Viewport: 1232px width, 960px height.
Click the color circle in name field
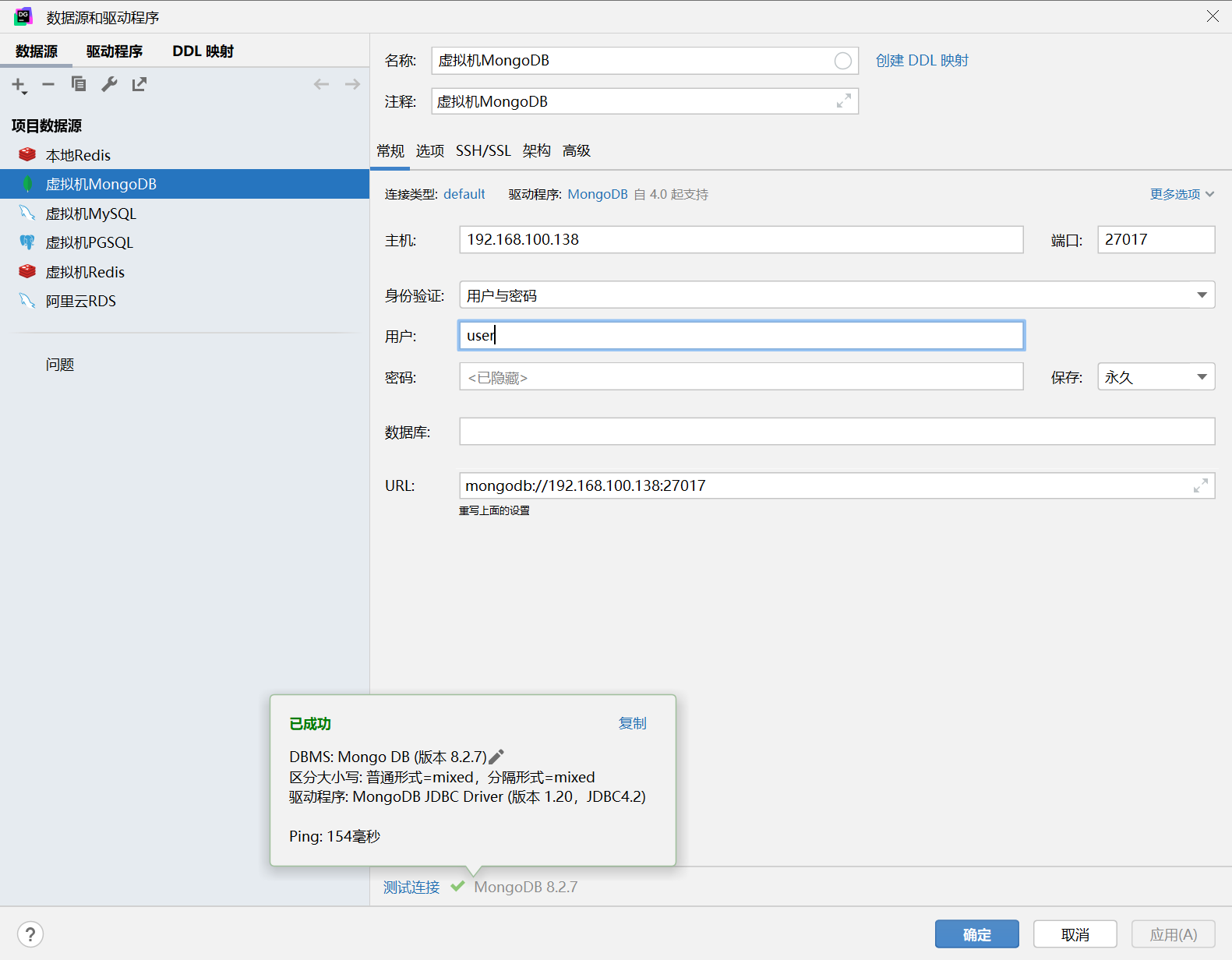843,61
